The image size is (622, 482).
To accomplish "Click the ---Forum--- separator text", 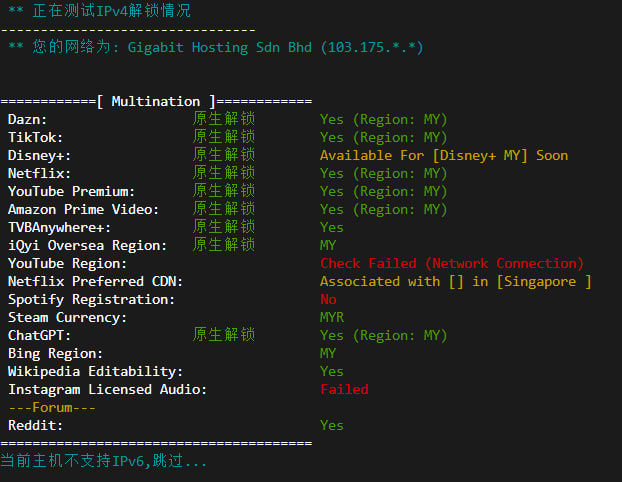I will 52,407.
